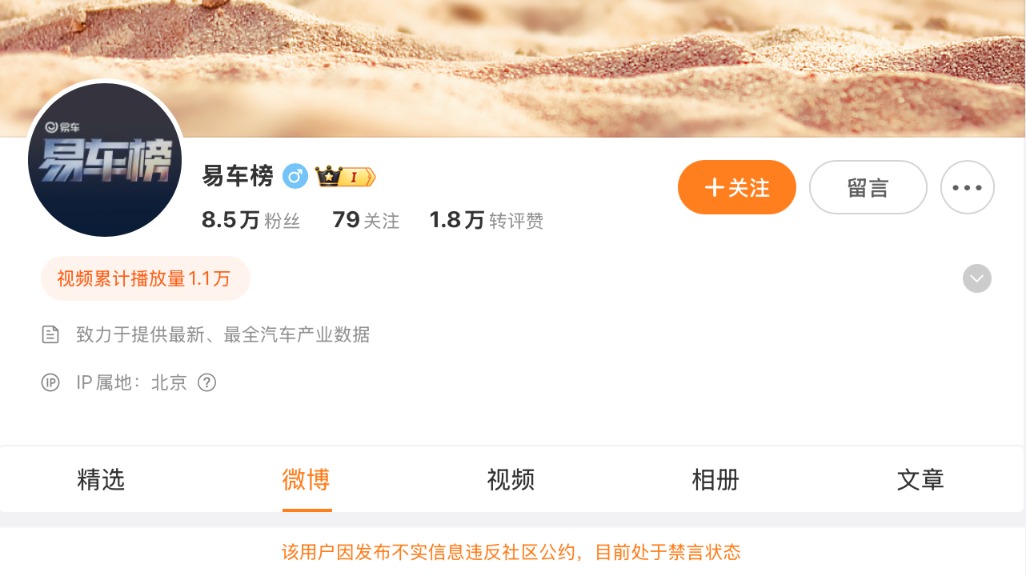Open the 视频 tab
This screenshot has height=576, width=1026.
coord(510,480)
